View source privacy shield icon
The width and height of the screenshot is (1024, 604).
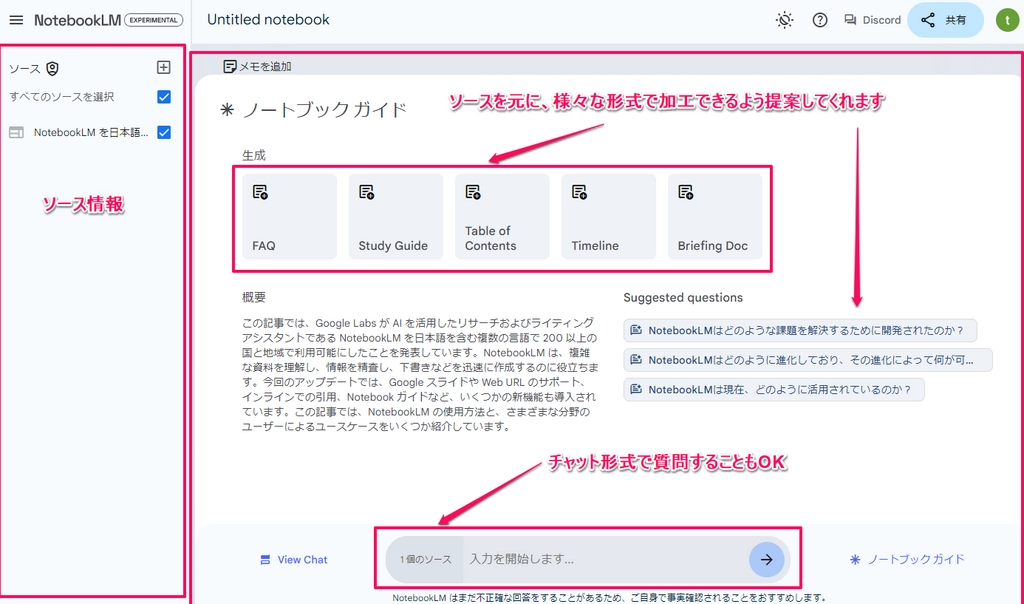click(x=52, y=69)
